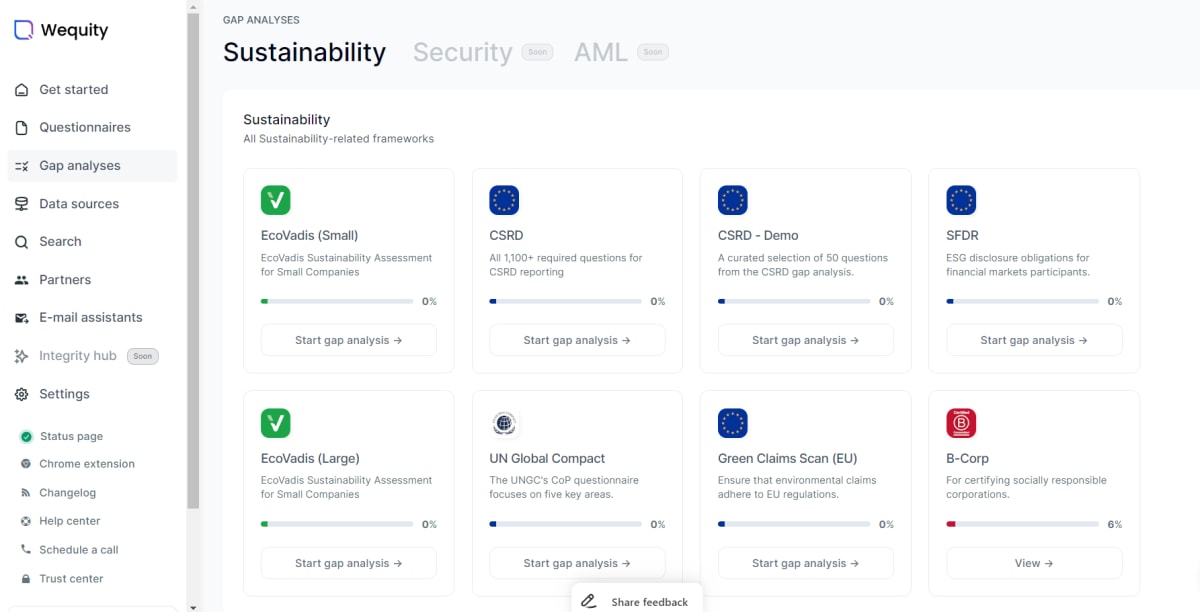Image resolution: width=1200 pixels, height=612 pixels.
Task: Open the Chrome extension link
Action: [87, 464]
